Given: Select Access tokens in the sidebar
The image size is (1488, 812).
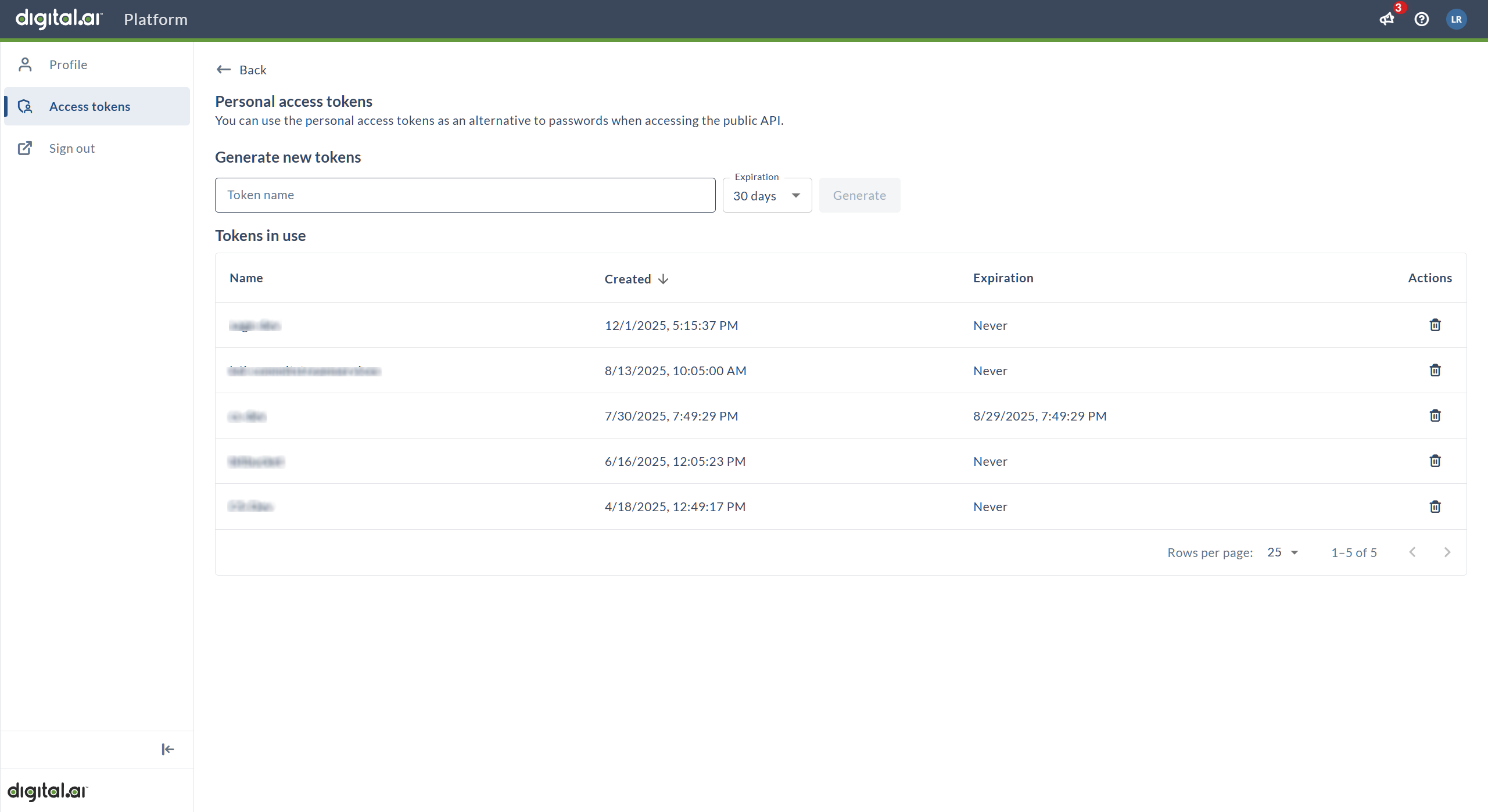Looking at the screenshot, I should pos(89,106).
